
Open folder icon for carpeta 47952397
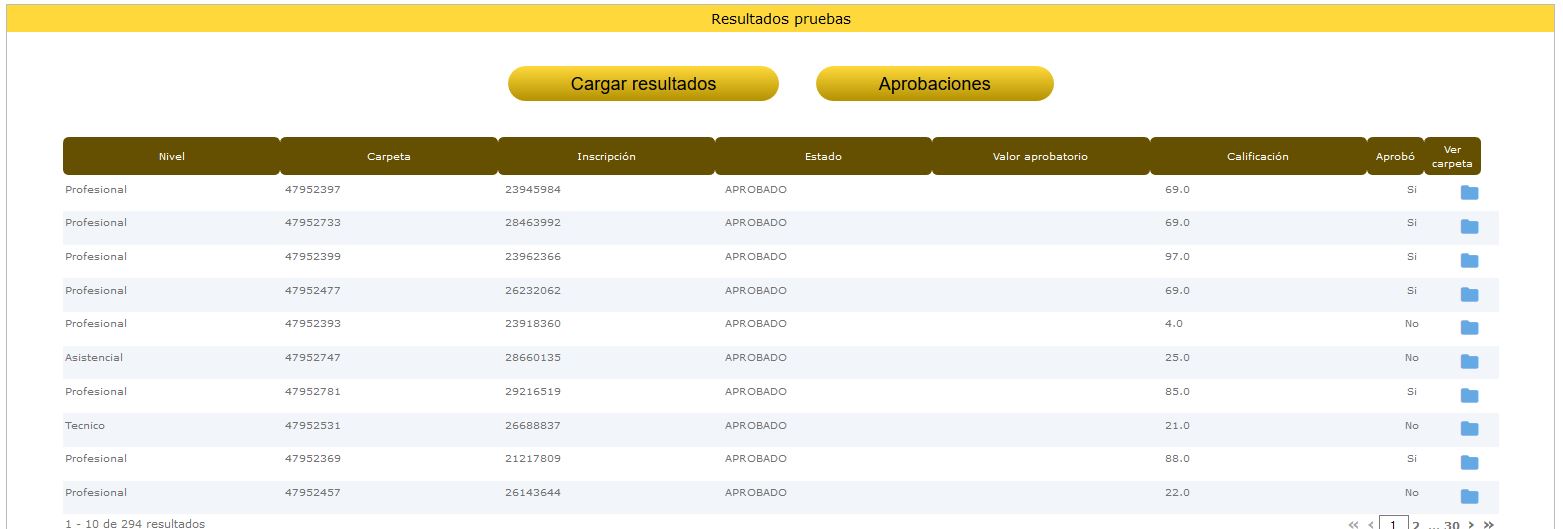pos(1469,193)
